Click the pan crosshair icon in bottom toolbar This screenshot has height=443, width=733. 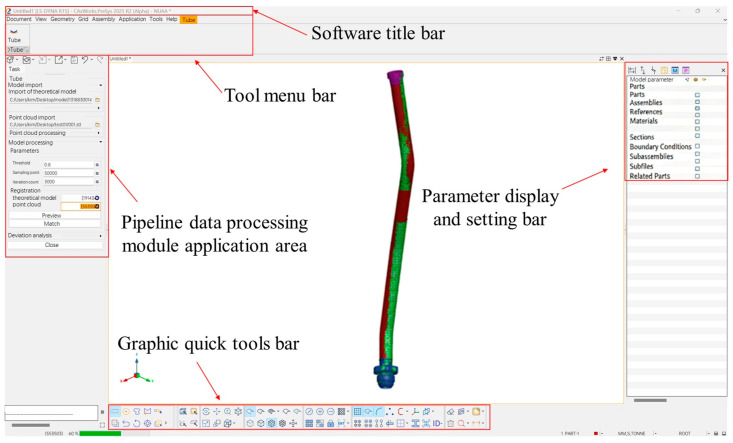pos(216,412)
